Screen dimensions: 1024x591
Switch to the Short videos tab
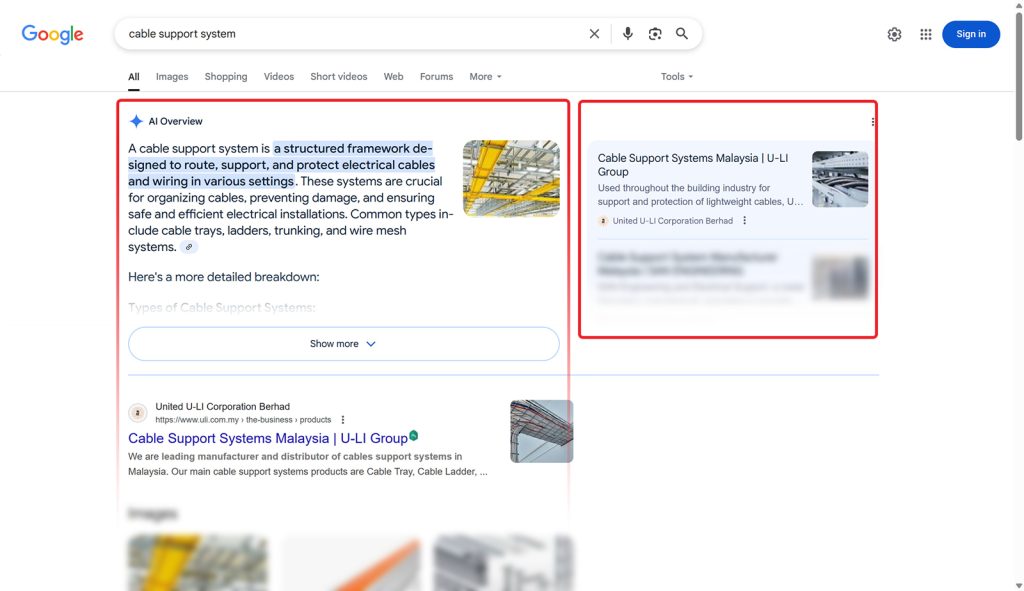[x=339, y=76]
